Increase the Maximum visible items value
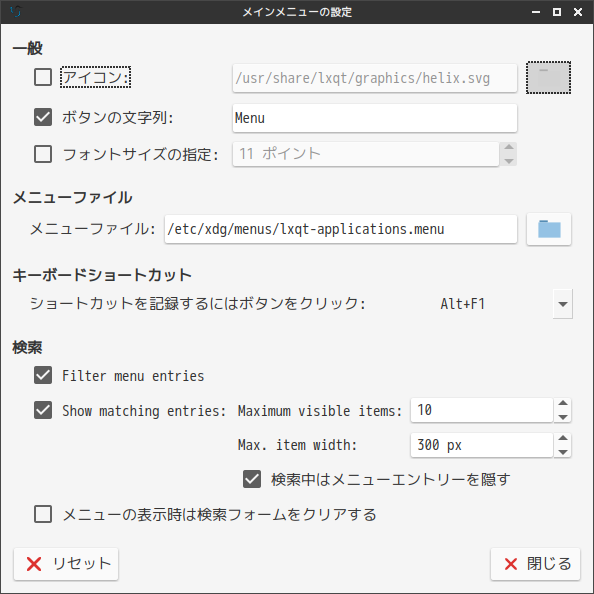Image resolution: width=594 pixels, height=594 pixels. click(563, 403)
